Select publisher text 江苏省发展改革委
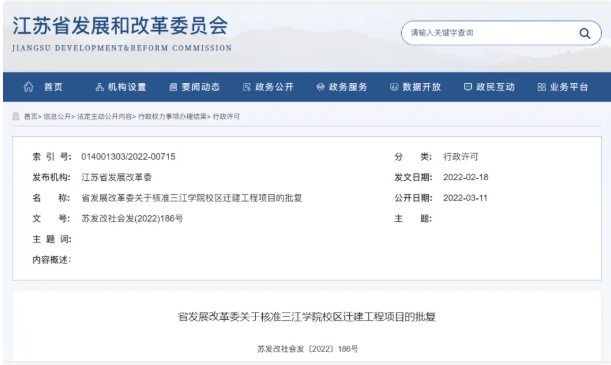The width and height of the screenshot is (611, 365). 116,177
